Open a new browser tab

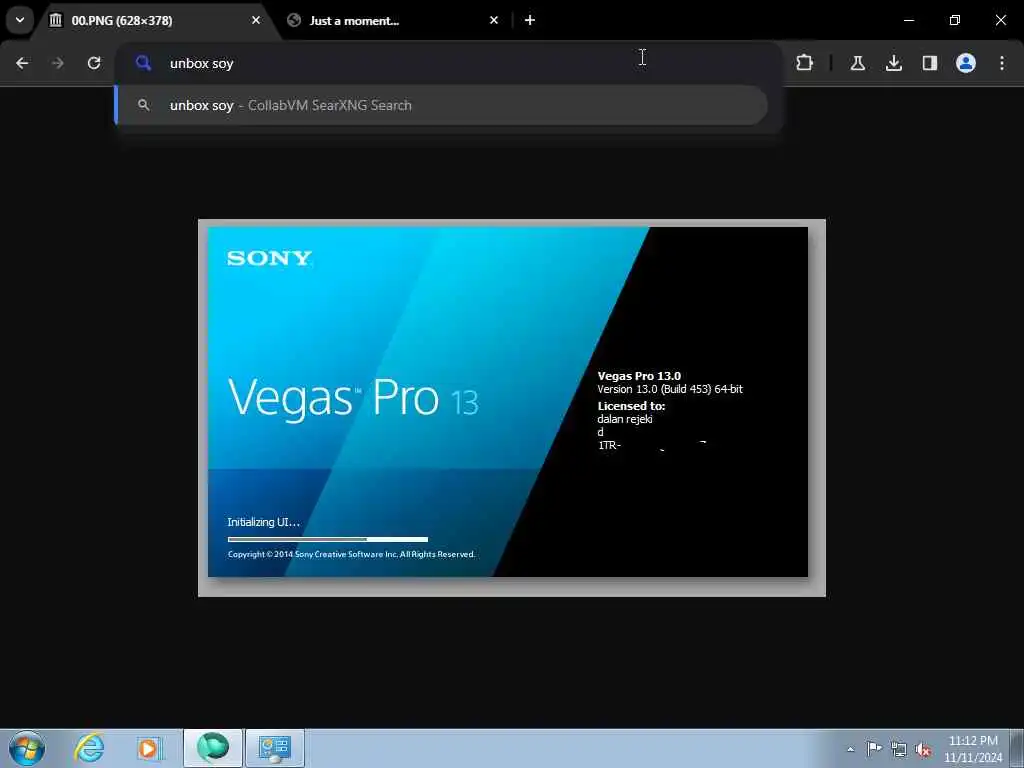point(530,20)
